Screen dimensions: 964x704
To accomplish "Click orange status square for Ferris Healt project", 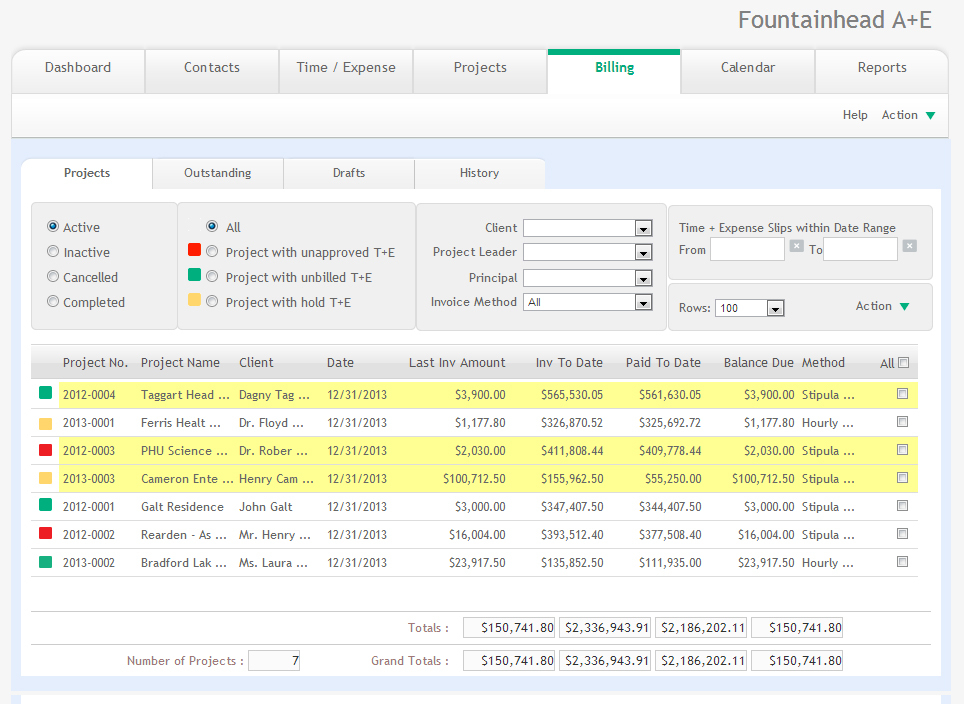I will pos(45,423).
